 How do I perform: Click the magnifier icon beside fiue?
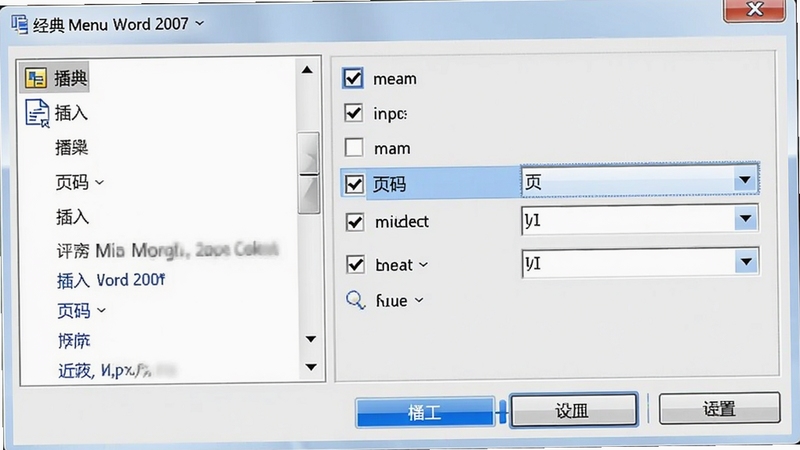coord(356,300)
